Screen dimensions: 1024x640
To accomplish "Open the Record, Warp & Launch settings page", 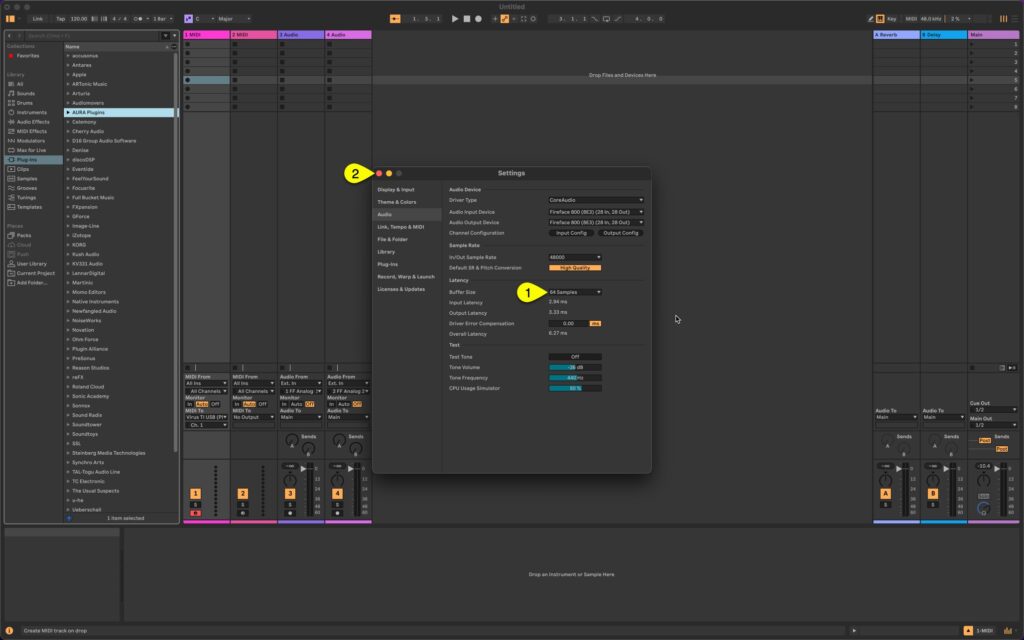I will pos(407,277).
